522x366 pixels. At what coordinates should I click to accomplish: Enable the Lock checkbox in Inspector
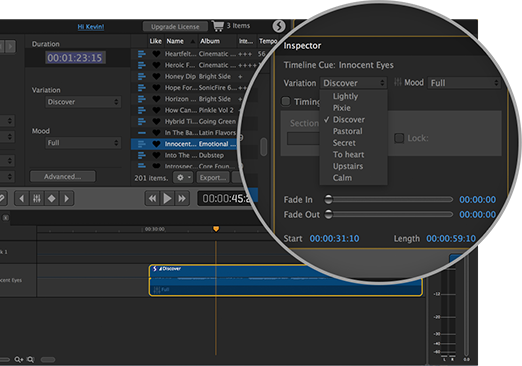399,138
